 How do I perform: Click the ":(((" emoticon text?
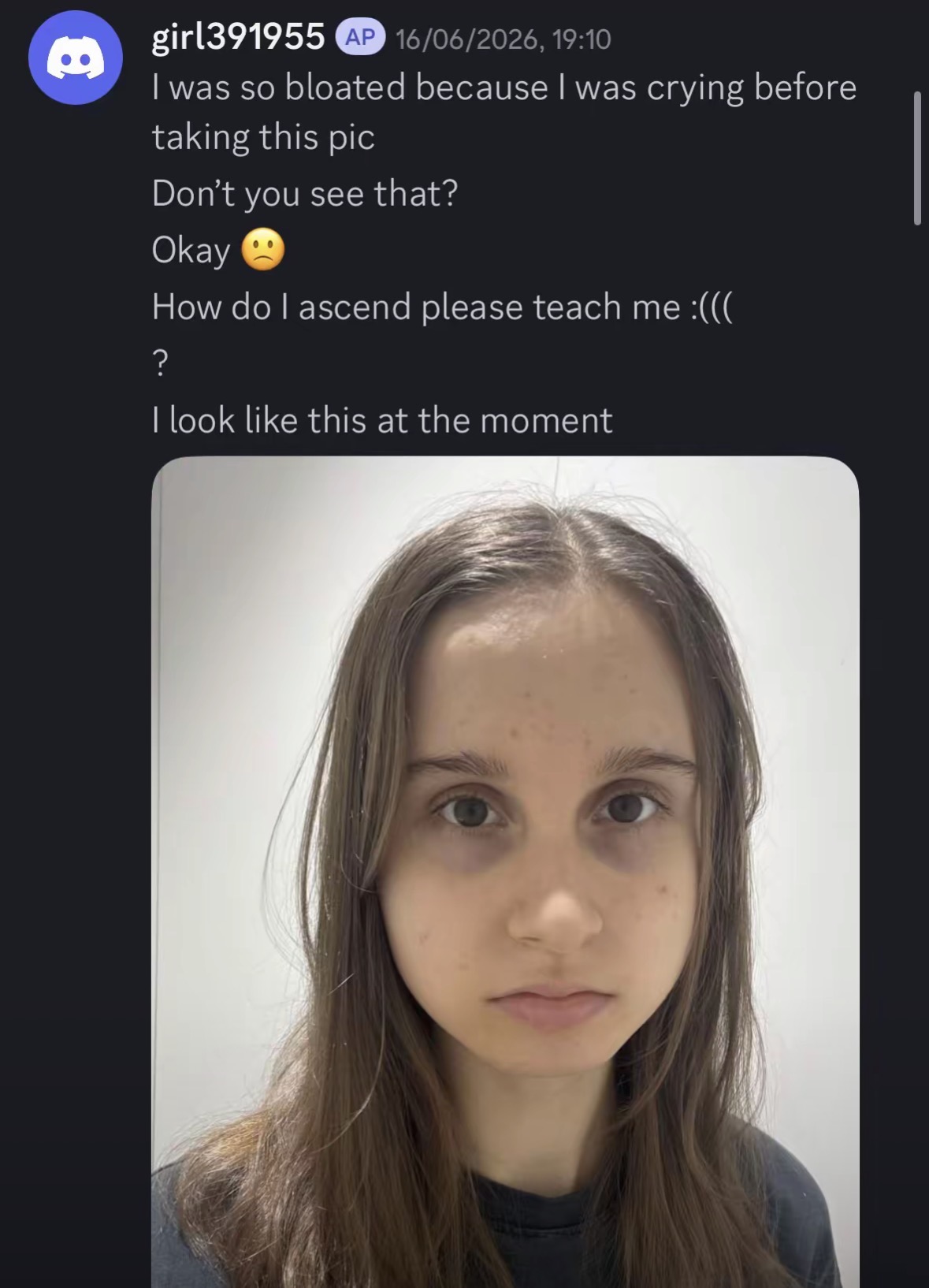pyautogui.click(x=712, y=307)
